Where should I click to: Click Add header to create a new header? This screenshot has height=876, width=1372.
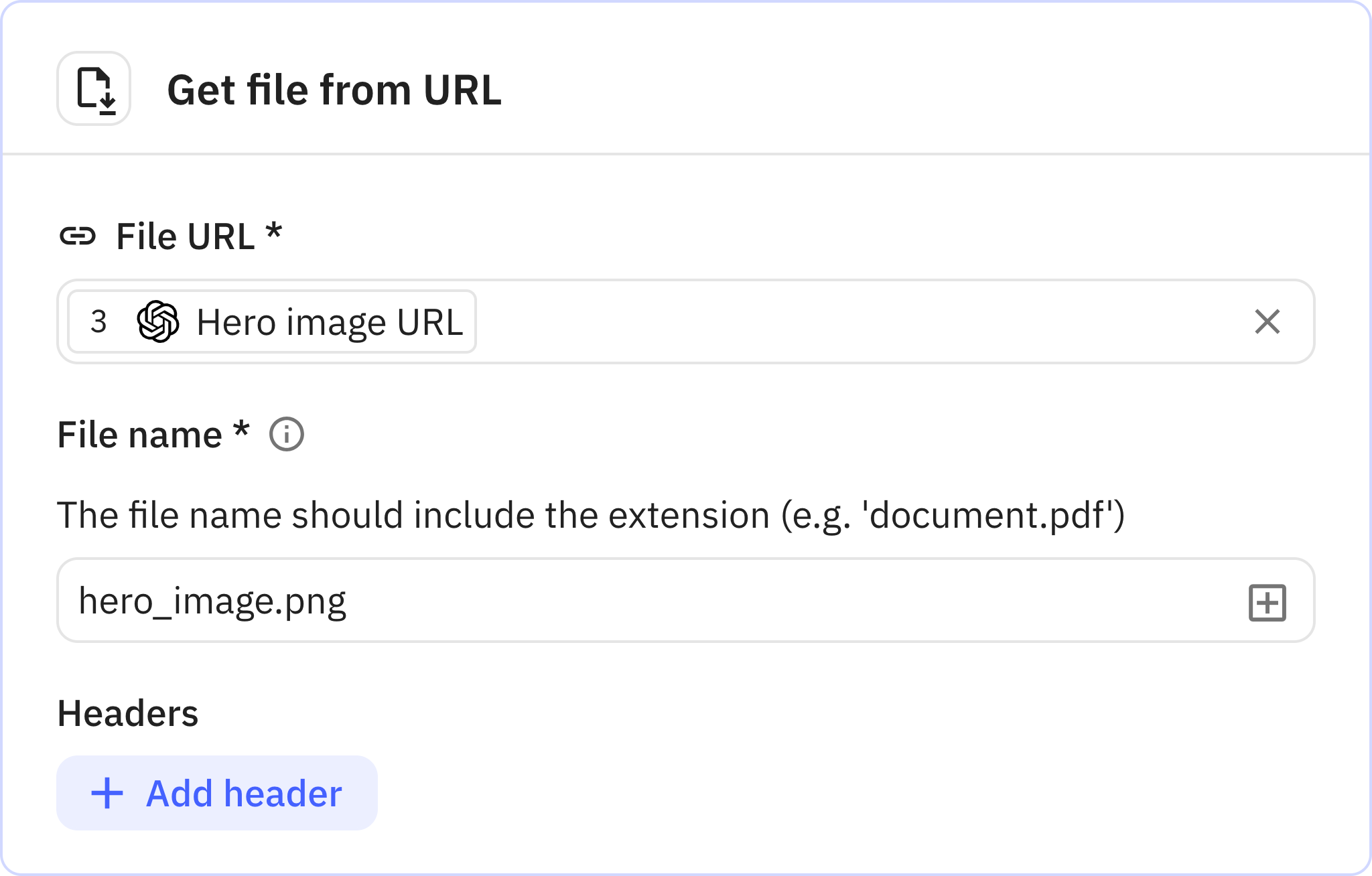(217, 793)
